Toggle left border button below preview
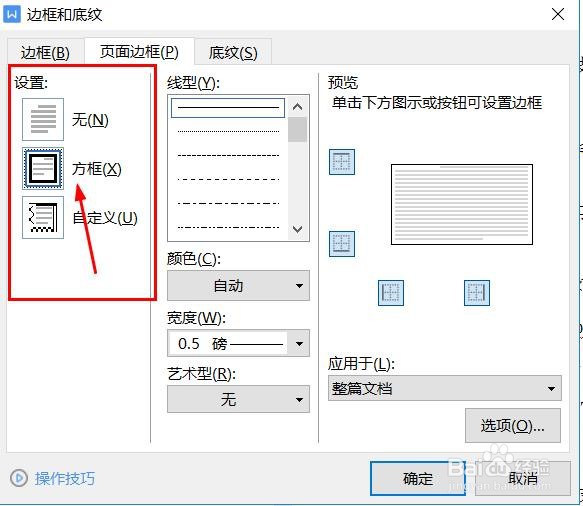 (391, 293)
